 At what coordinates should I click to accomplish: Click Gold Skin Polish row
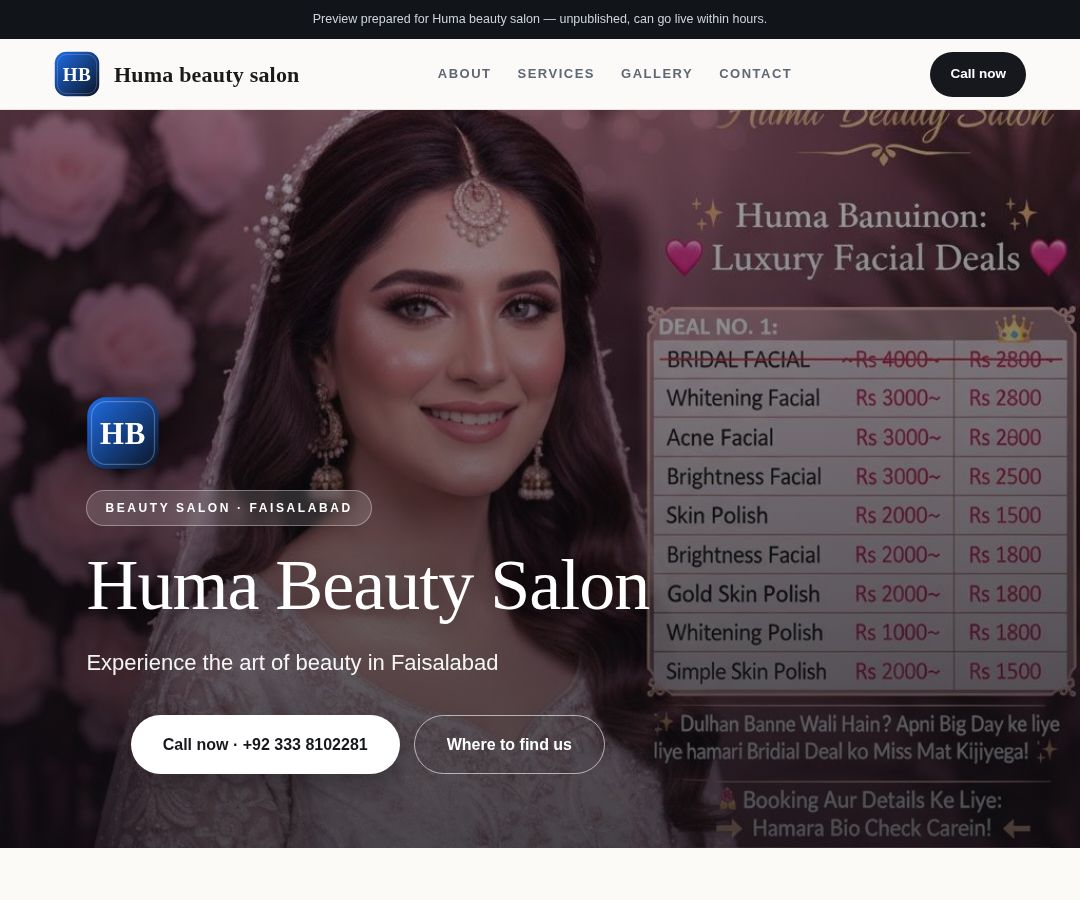click(x=860, y=594)
